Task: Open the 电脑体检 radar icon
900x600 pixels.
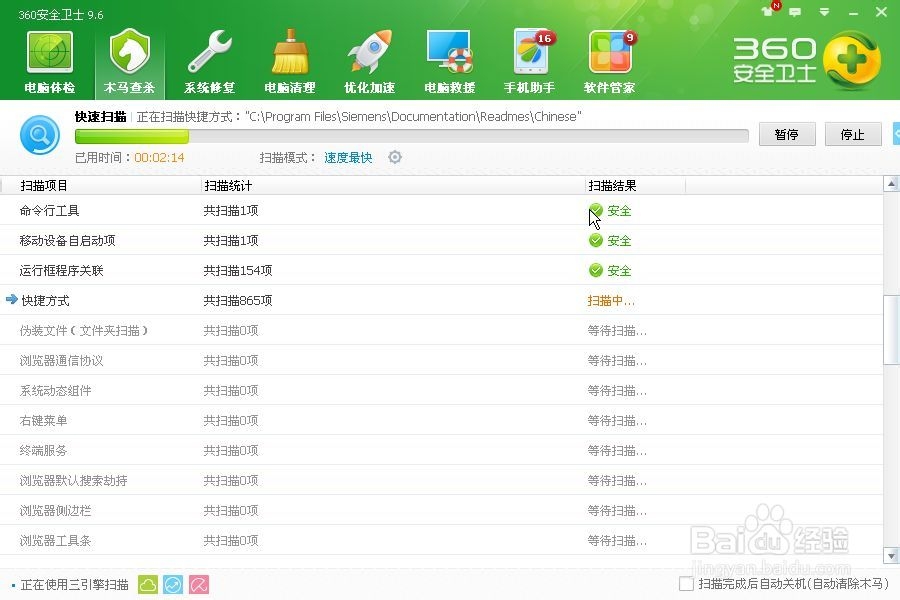Action: pos(50,61)
